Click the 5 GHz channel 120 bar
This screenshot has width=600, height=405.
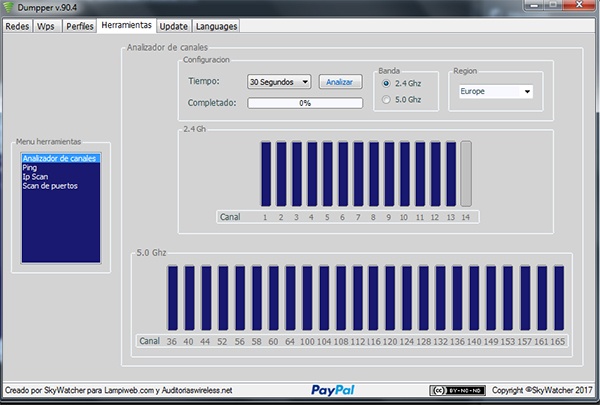[x=390, y=298]
